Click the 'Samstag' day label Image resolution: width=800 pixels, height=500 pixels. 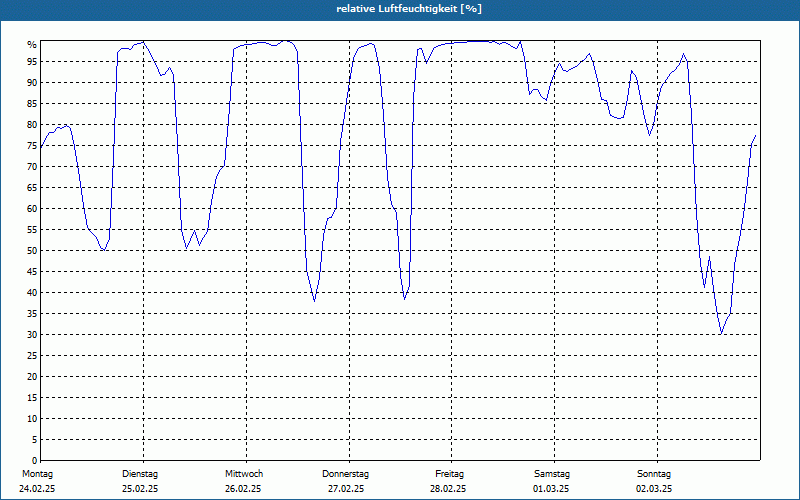(552, 474)
